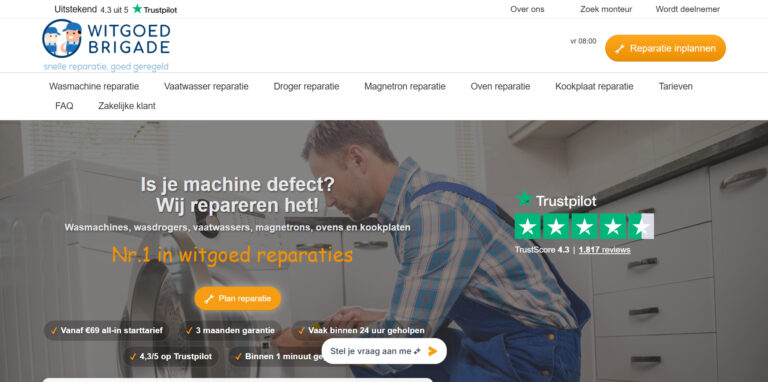
Task: Click the 3 maanden garantie badge
Action: (230, 331)
